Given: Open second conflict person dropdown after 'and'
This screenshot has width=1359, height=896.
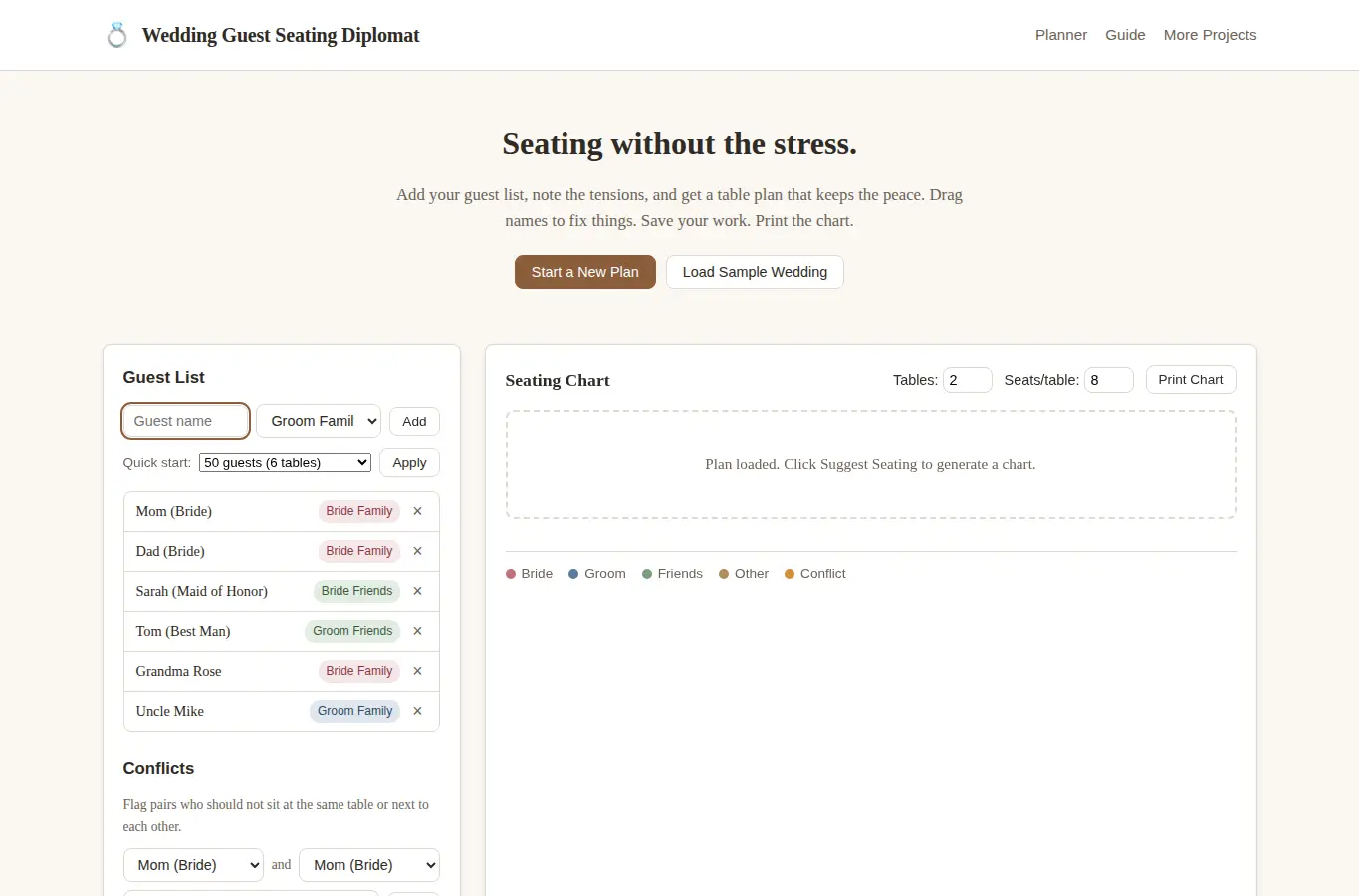Looking at the screenshot, I should (369, 865).
